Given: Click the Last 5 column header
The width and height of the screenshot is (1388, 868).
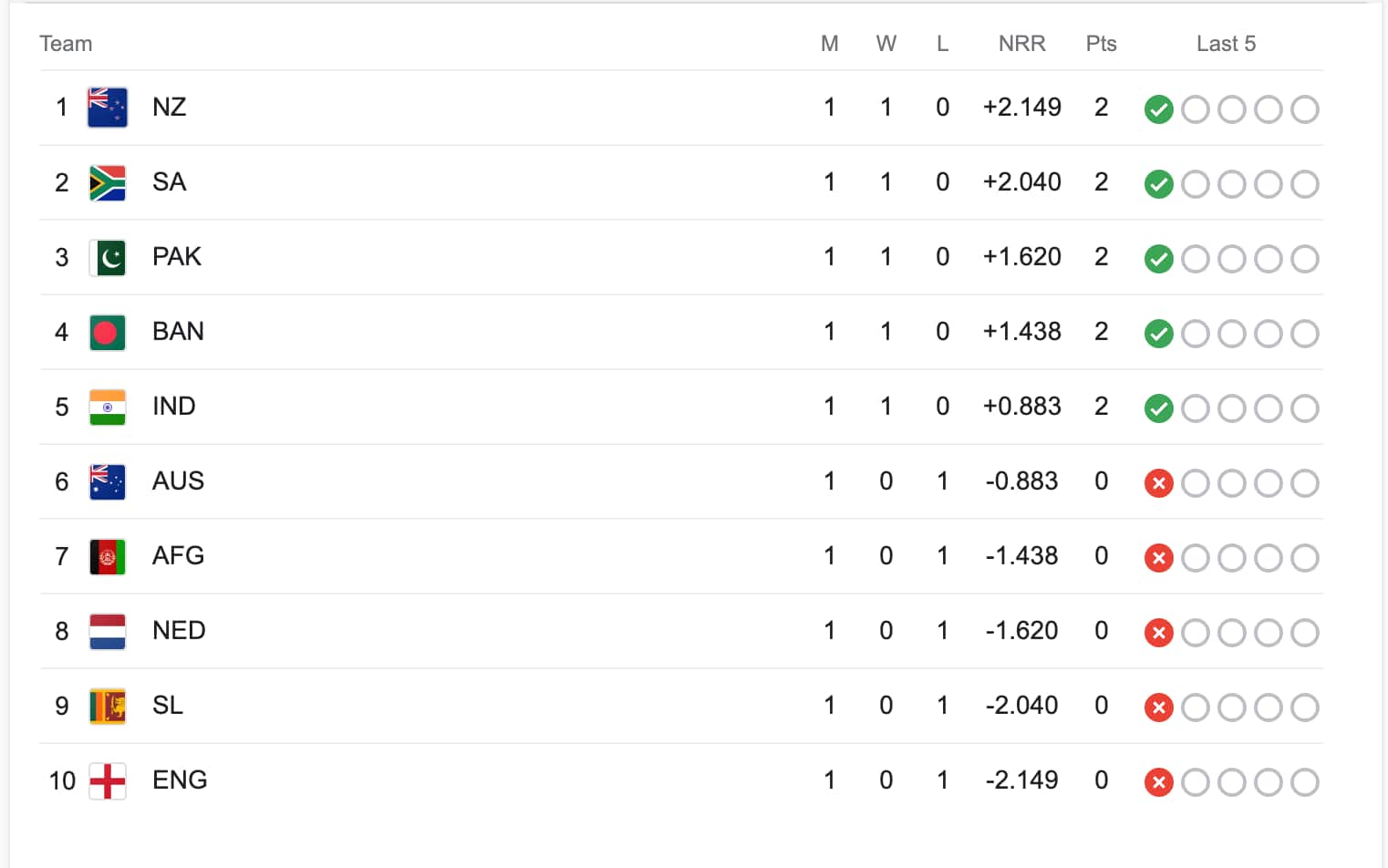Looking at the screenshot, I should pyautogui.click(x=1226, y=44).
